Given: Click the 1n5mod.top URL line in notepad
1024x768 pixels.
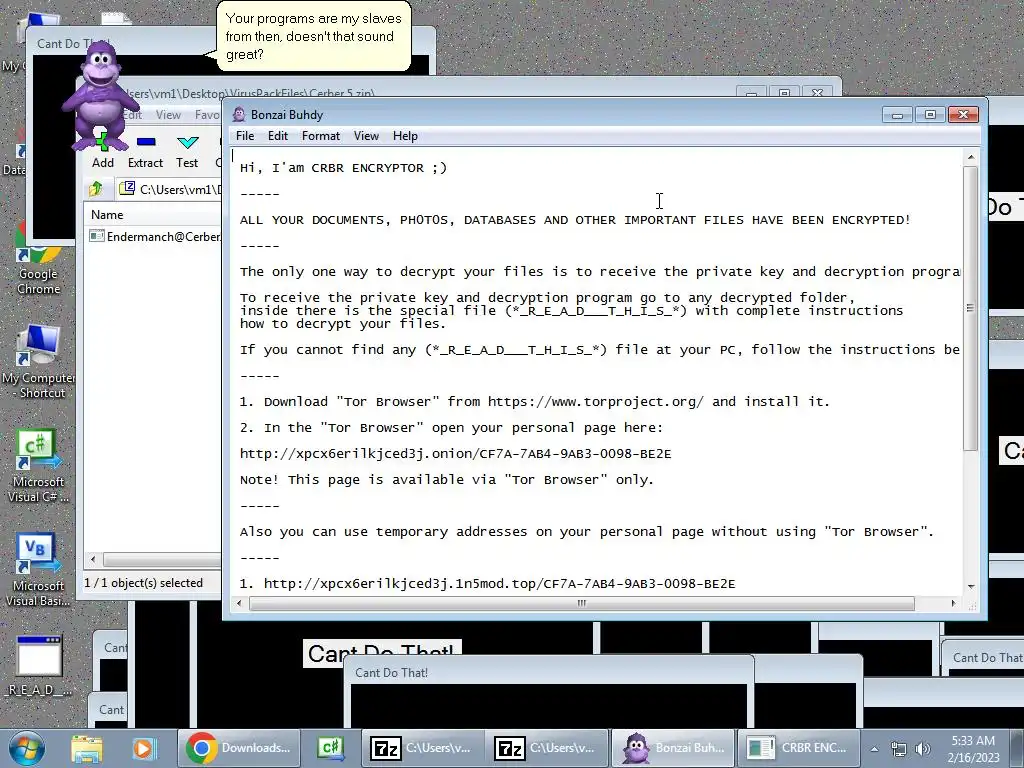Looking at the screenshot, I should click(487, 584).
